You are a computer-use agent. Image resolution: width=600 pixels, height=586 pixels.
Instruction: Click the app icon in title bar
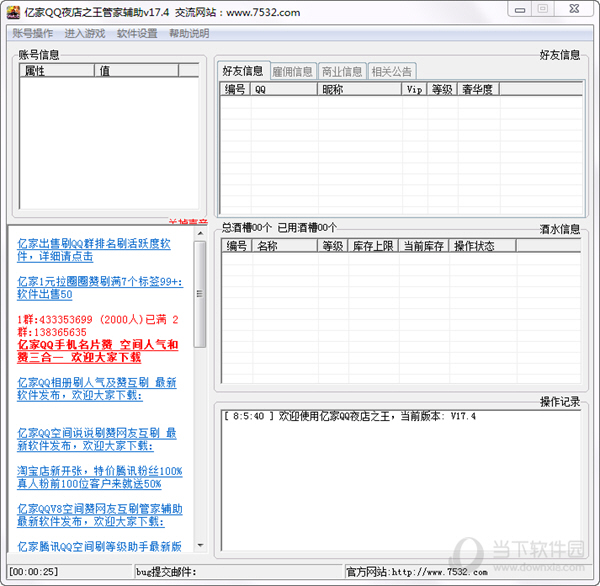click(13, 12)
